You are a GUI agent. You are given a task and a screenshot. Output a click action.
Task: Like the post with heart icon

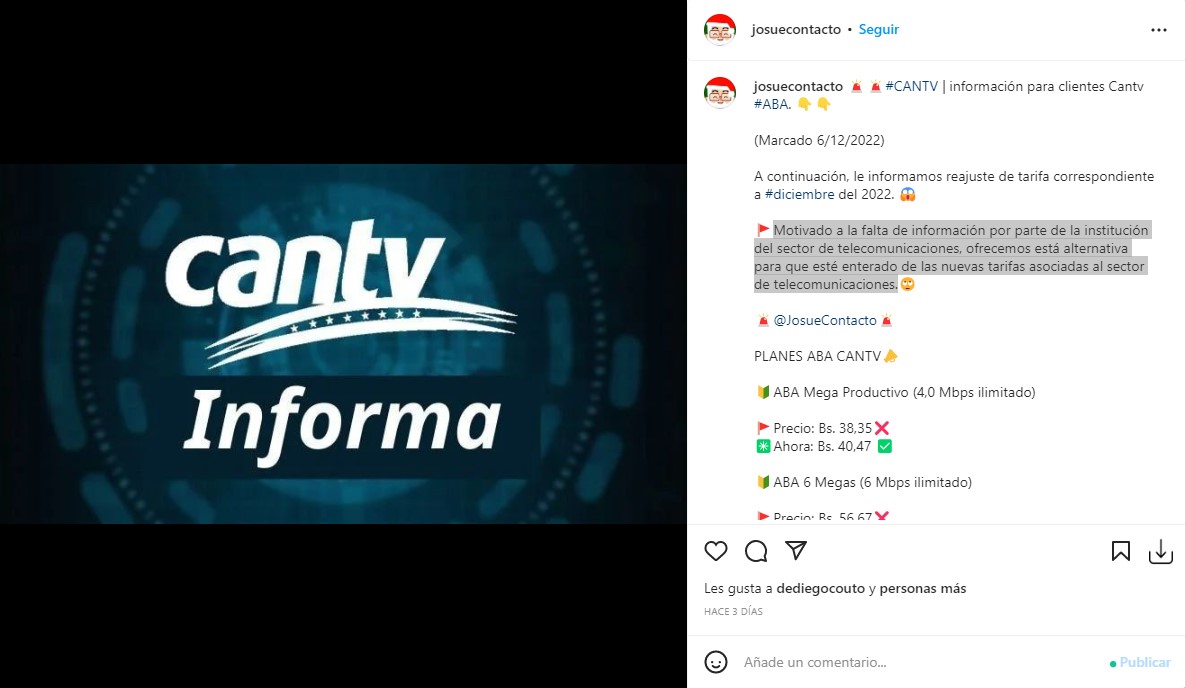(716, 551)
